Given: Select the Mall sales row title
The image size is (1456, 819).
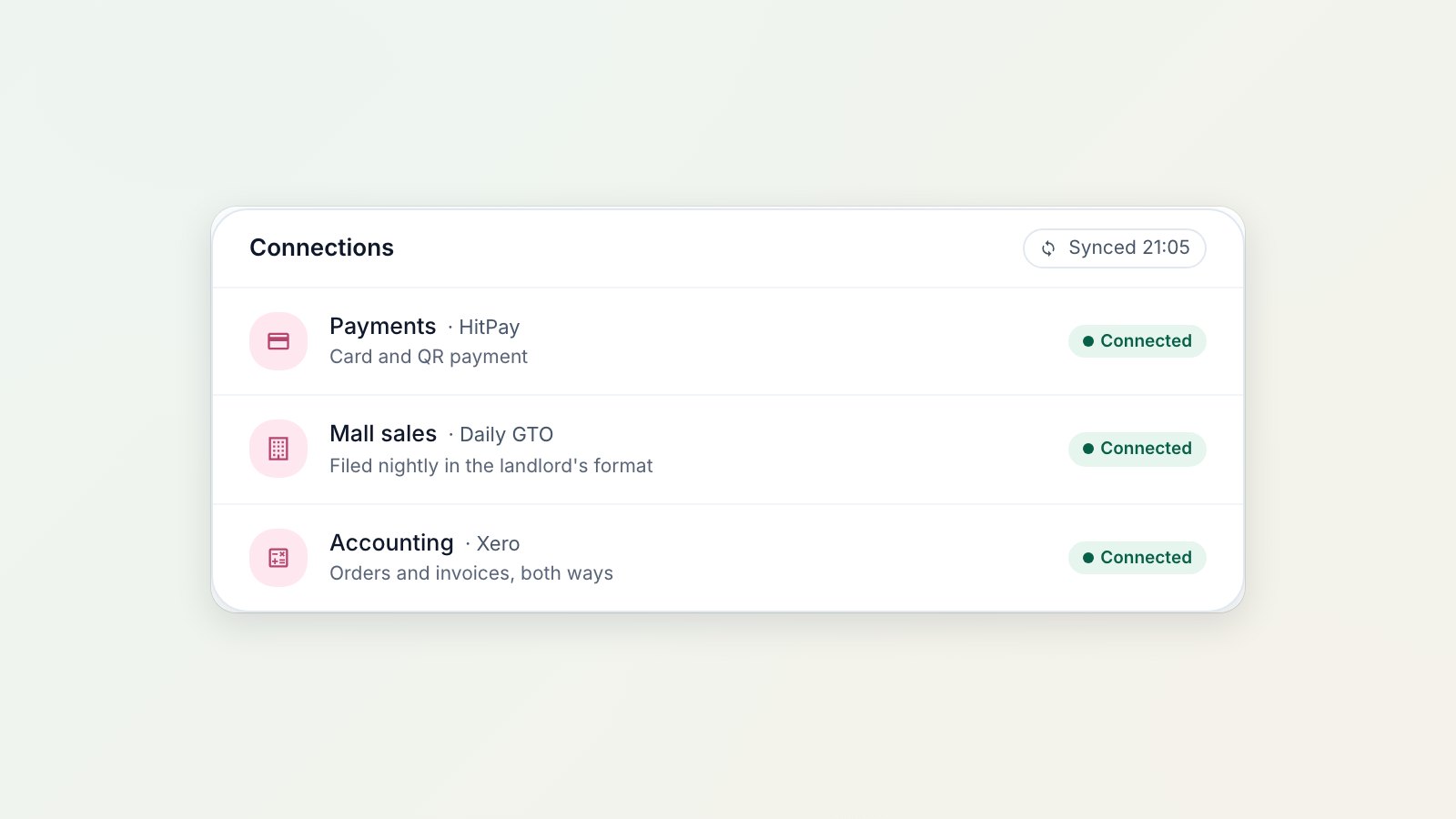Looking at the screenshot, I should click(x=383, y=434).
